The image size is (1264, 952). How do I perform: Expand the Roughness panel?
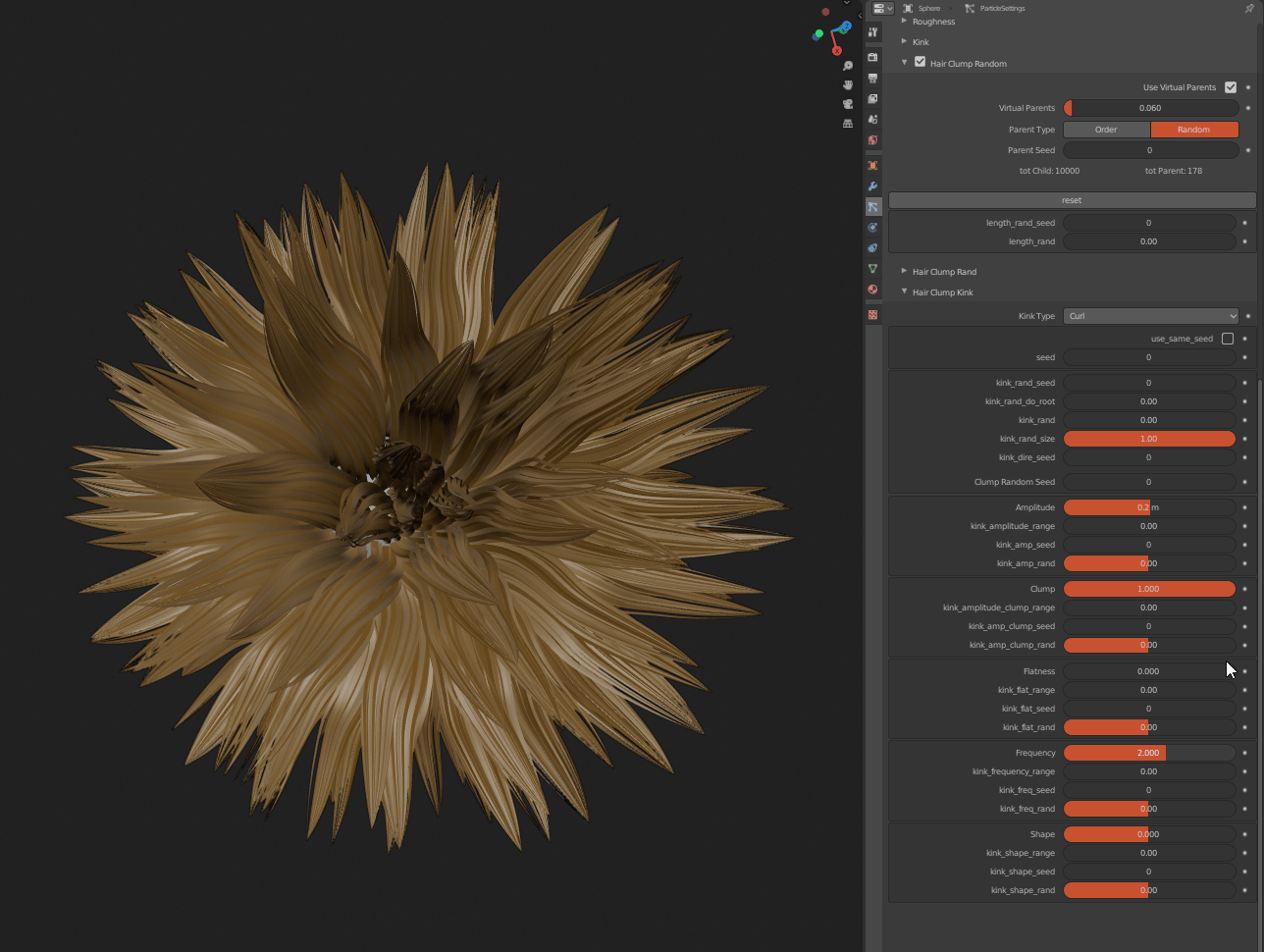pos(932,22)
